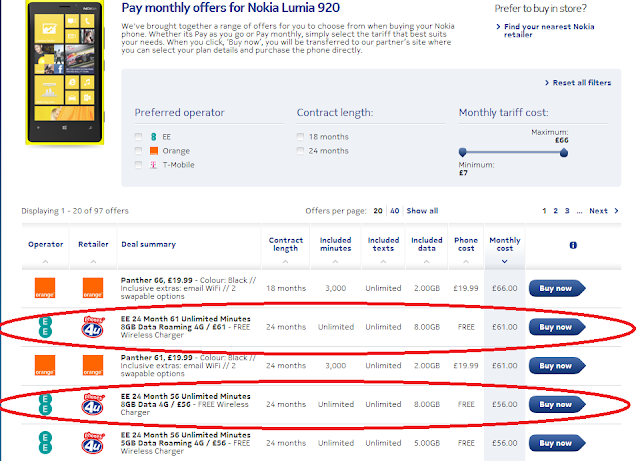Toggle Monthly cost sort arrow
The width and height of the screenshot is (640, 461).
(x=504, y=261)
